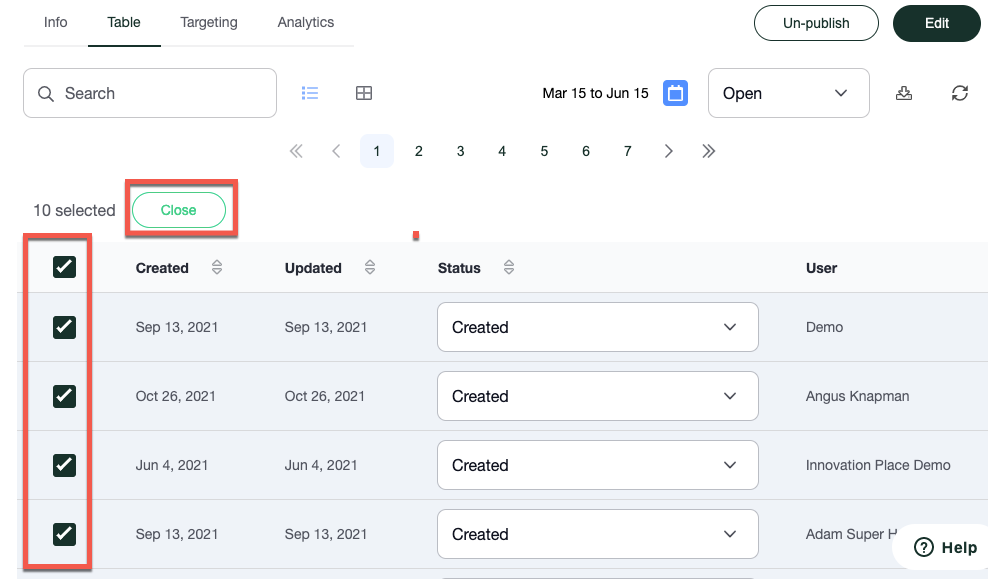Click the Un-publish button
Viewport: 999px width, 579px height.
tap(816, 23)
